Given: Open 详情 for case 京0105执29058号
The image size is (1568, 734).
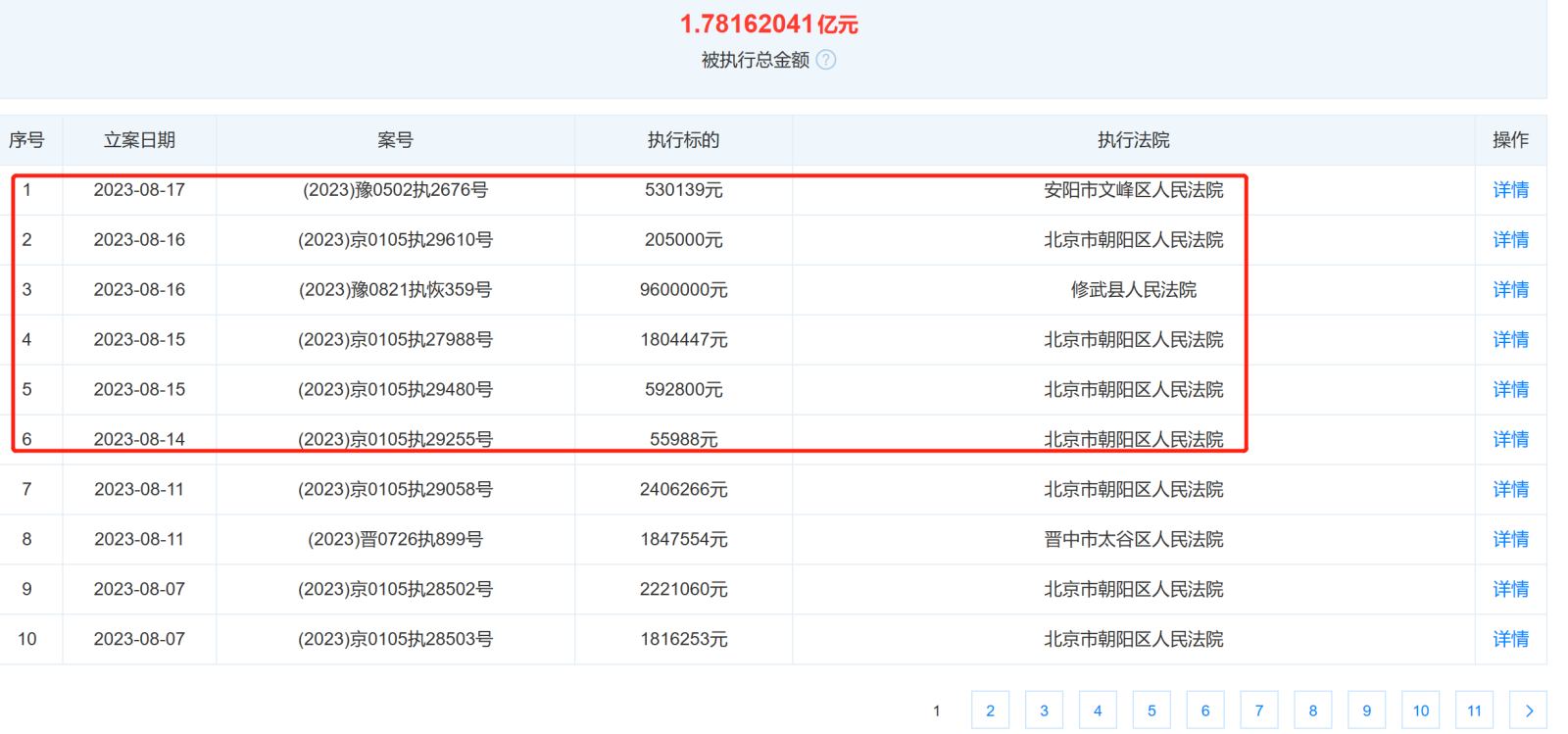Looking at the screenshot, I should [x=1510, y=489].
